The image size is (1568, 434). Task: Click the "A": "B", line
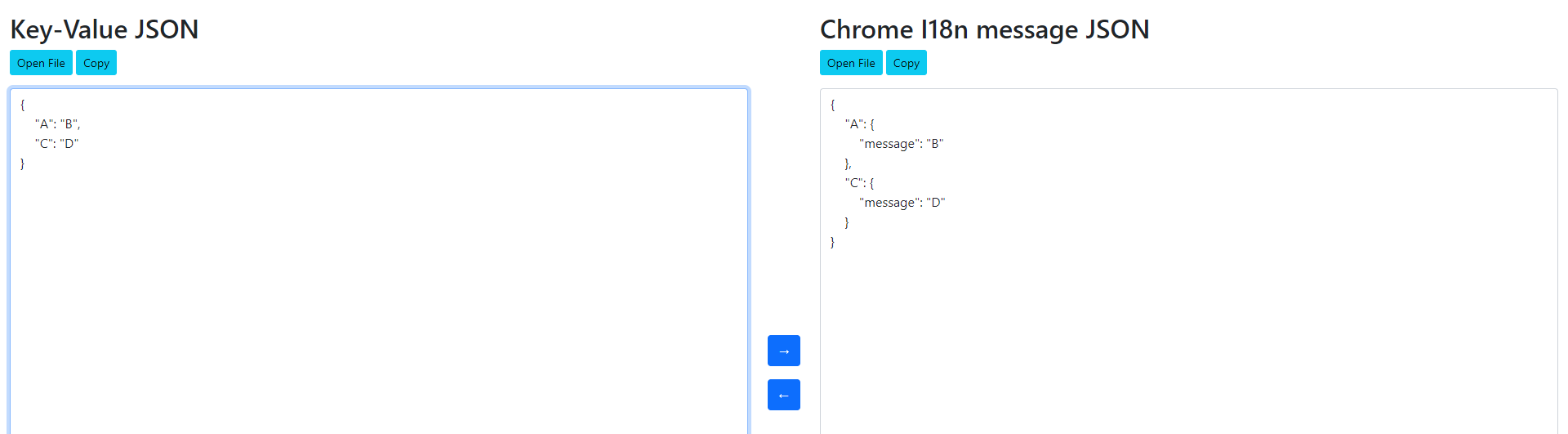pos(58,124)
